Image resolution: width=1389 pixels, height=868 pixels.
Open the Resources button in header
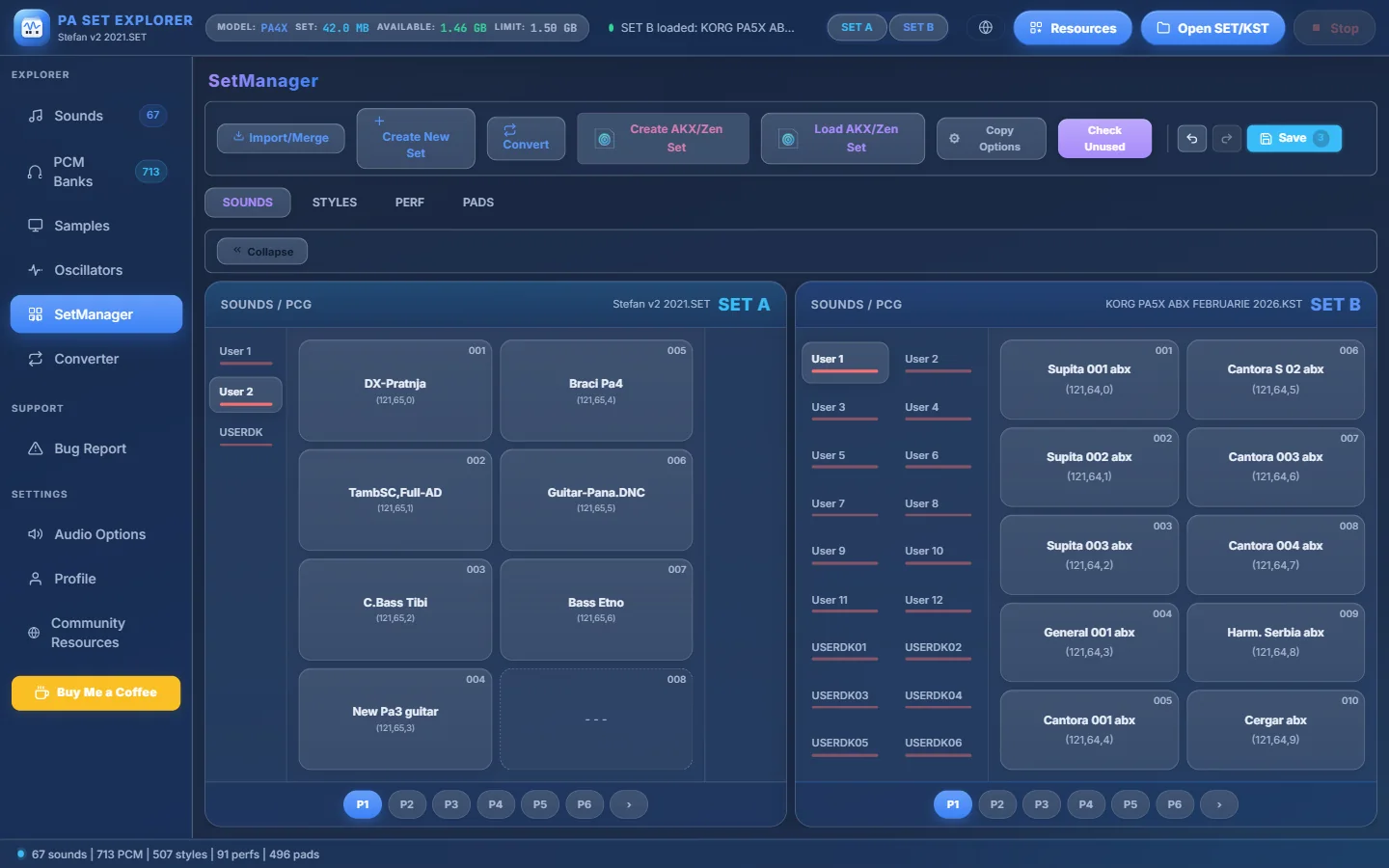1073,28
